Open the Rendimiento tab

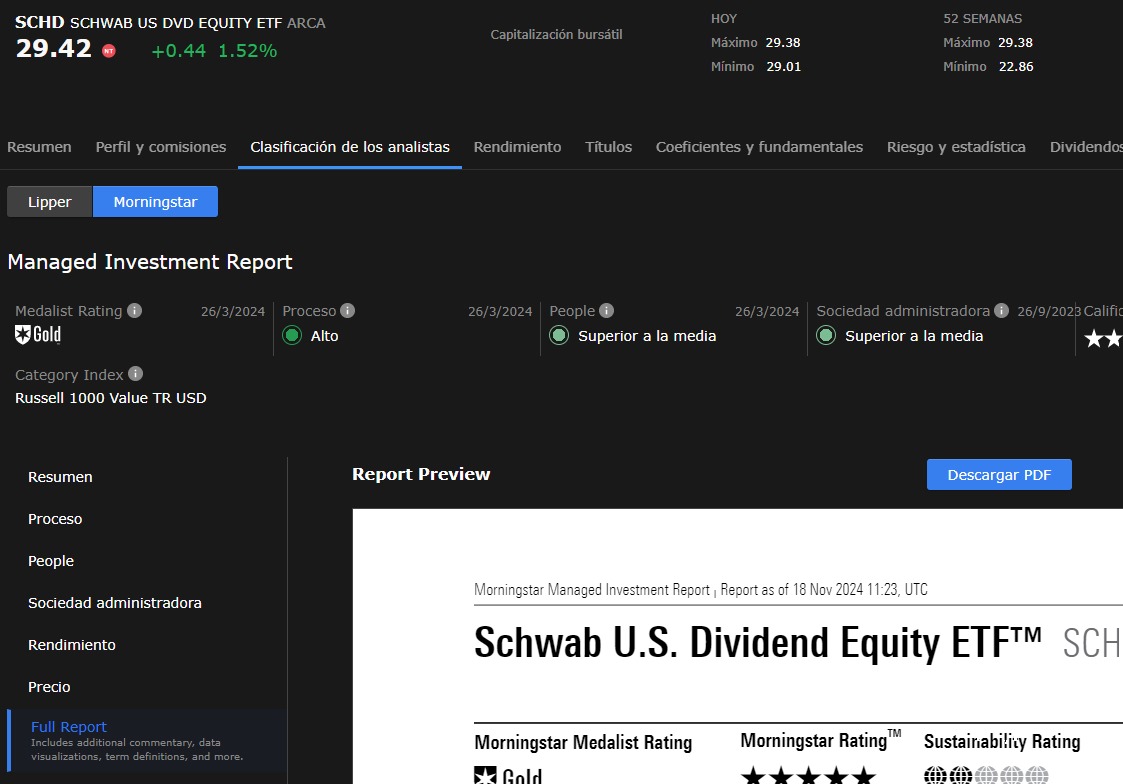(517, 147)
